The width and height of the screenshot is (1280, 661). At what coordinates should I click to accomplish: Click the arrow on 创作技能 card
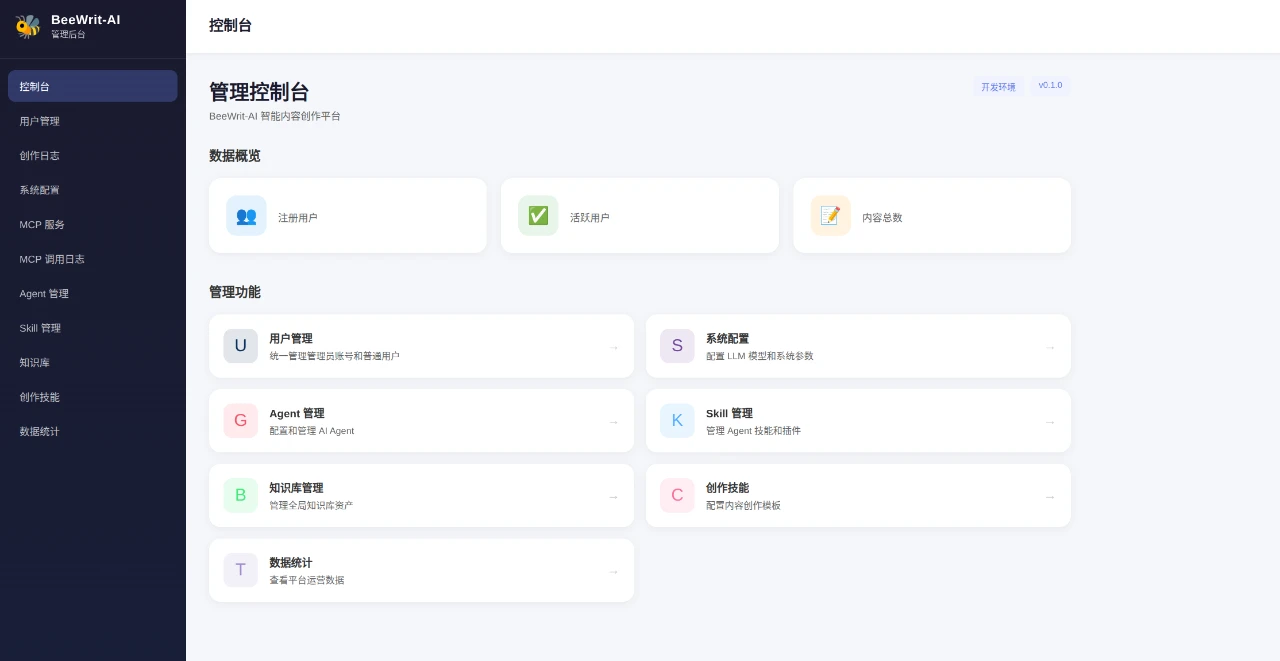(x=1050, y=497)
